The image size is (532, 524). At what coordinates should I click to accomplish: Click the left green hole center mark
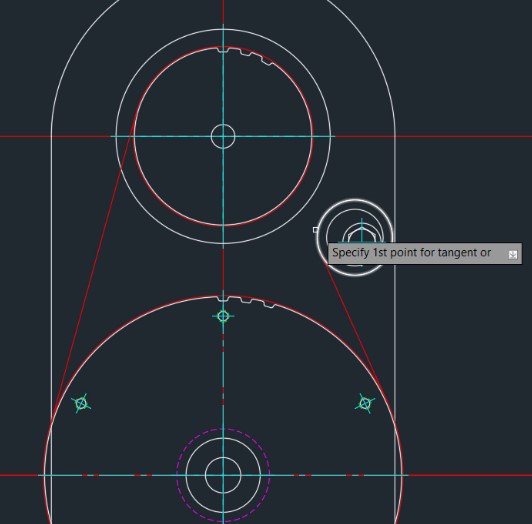[x=81, y=404]
